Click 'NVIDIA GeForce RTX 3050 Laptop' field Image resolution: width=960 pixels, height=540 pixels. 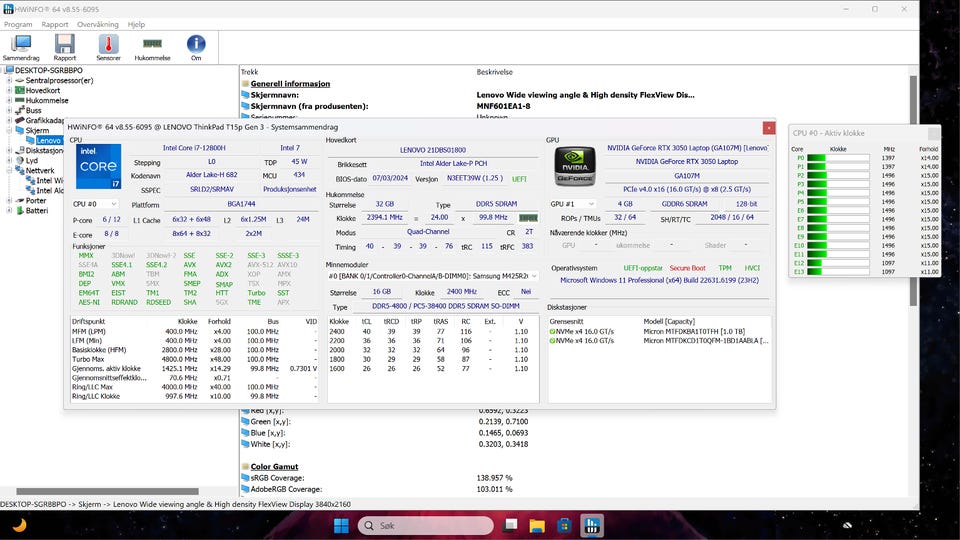coord(686,162)
